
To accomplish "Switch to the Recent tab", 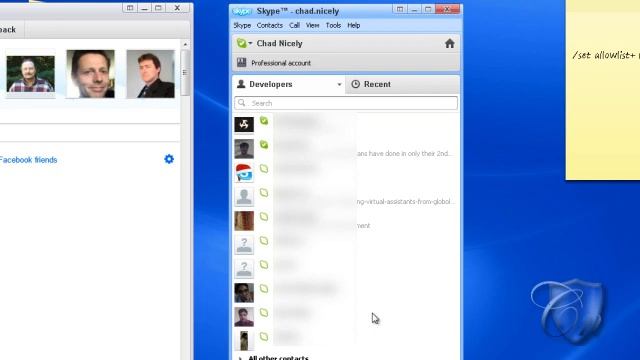I will (402, 84).
